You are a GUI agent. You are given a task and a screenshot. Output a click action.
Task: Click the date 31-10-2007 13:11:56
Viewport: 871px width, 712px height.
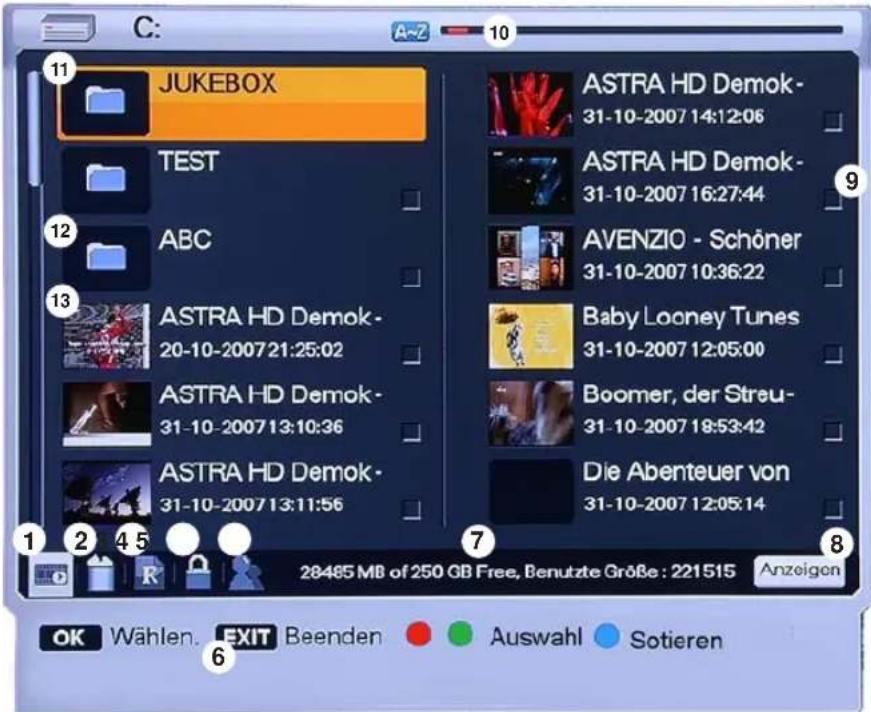251,504
